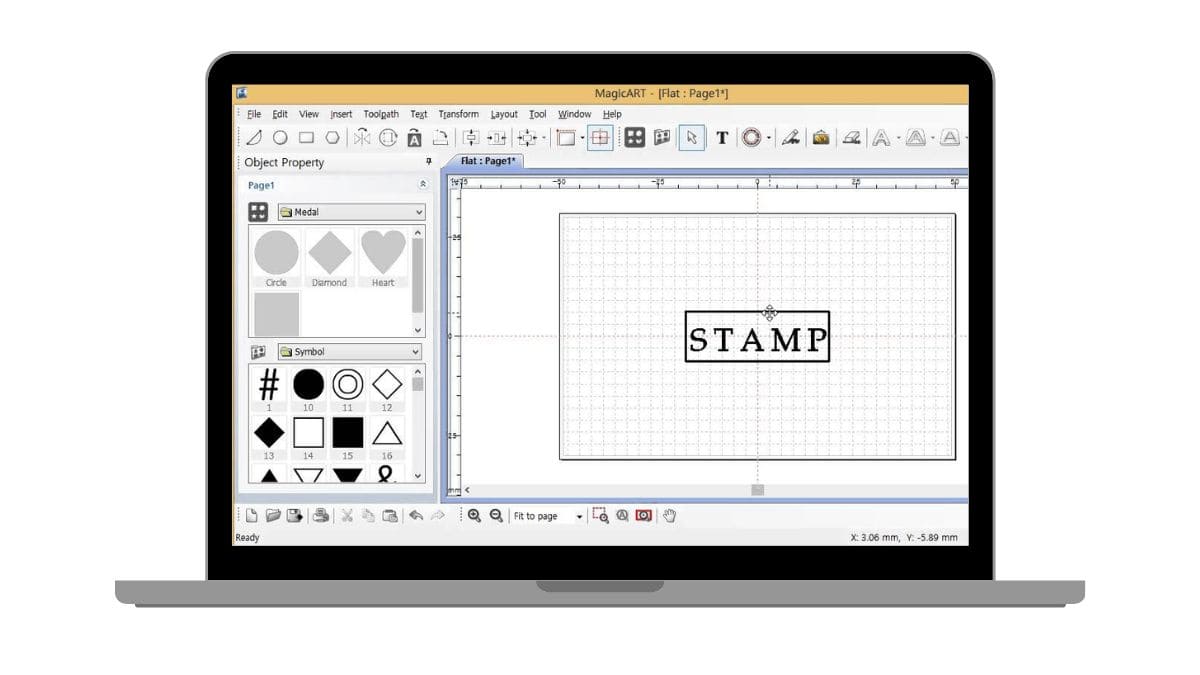Select the Rectangle drawing tool

(307, 137)
